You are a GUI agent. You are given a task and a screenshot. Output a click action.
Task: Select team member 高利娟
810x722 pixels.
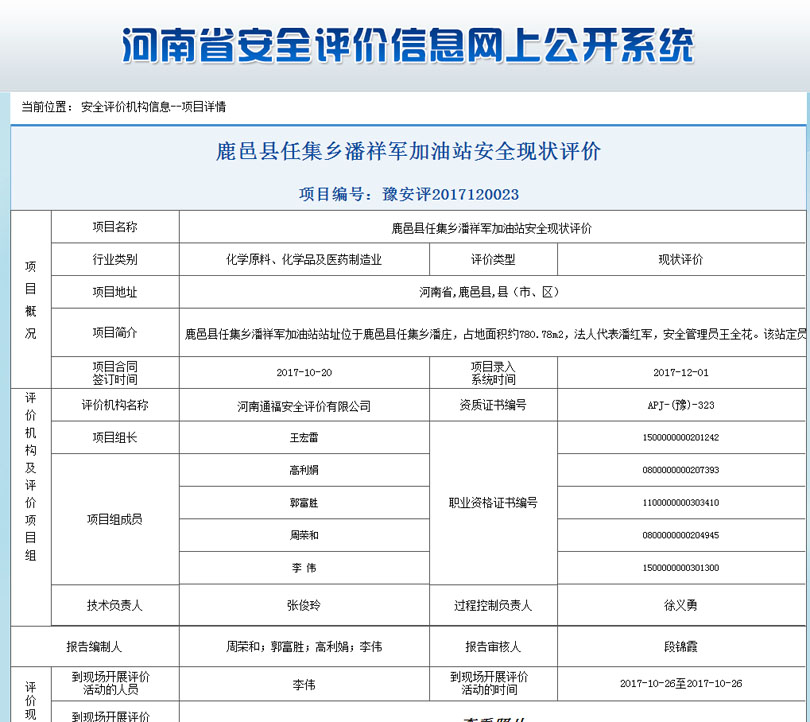(304, 470)
